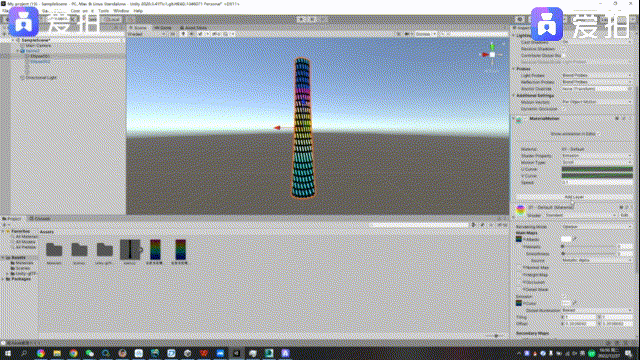Open the Help menu
The width and height of the screenshot is (640, 360).
click(138, 11)
